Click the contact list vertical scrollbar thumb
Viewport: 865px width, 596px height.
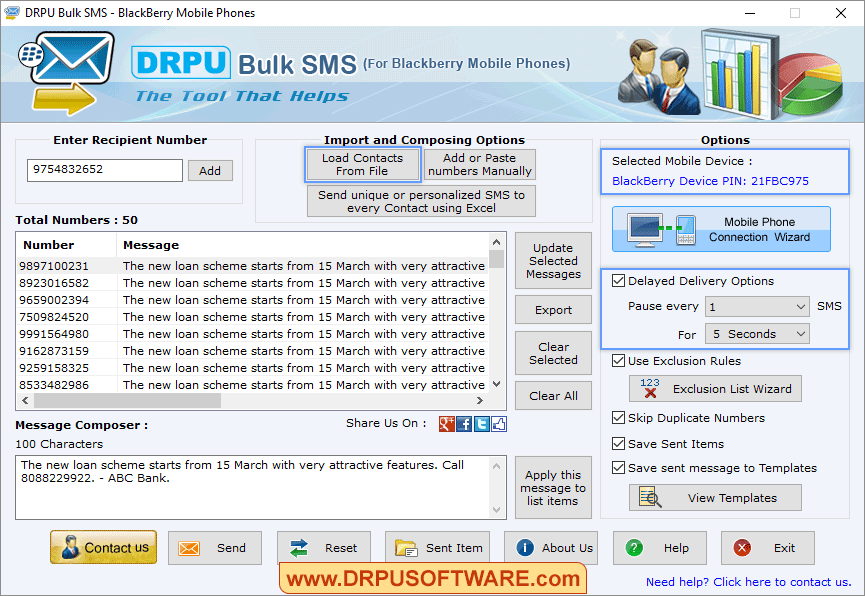496,259
